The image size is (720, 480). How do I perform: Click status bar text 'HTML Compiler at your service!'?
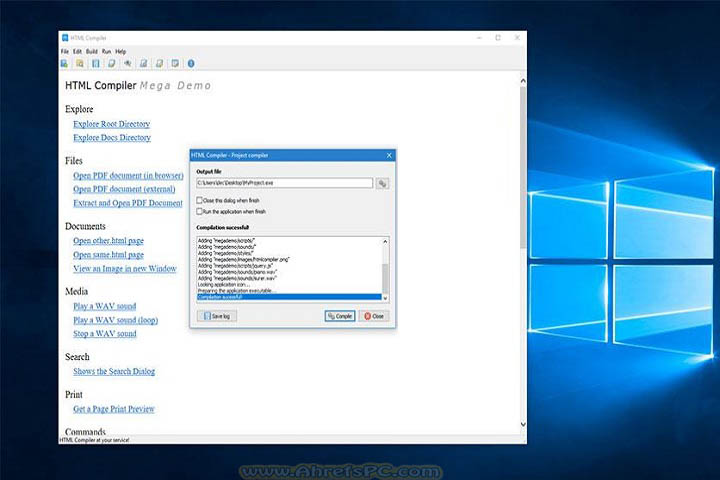tap(94, 440)
